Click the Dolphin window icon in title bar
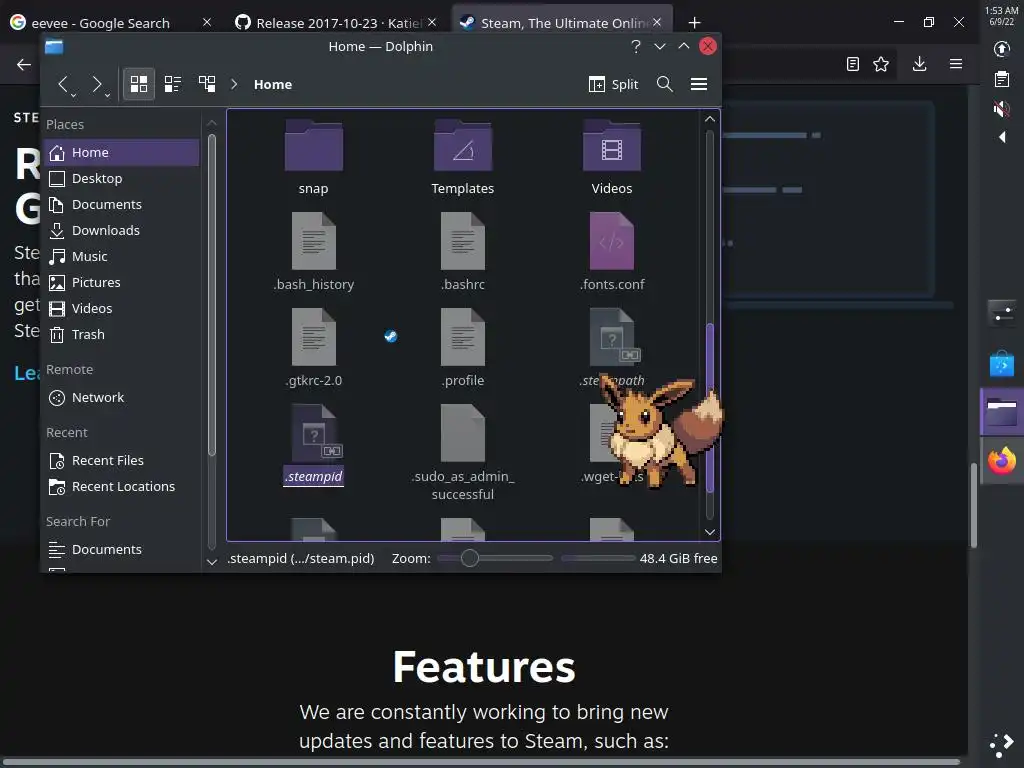This screenshot has width=1024, height=768. pyautogui.click(x=54, y=46)
